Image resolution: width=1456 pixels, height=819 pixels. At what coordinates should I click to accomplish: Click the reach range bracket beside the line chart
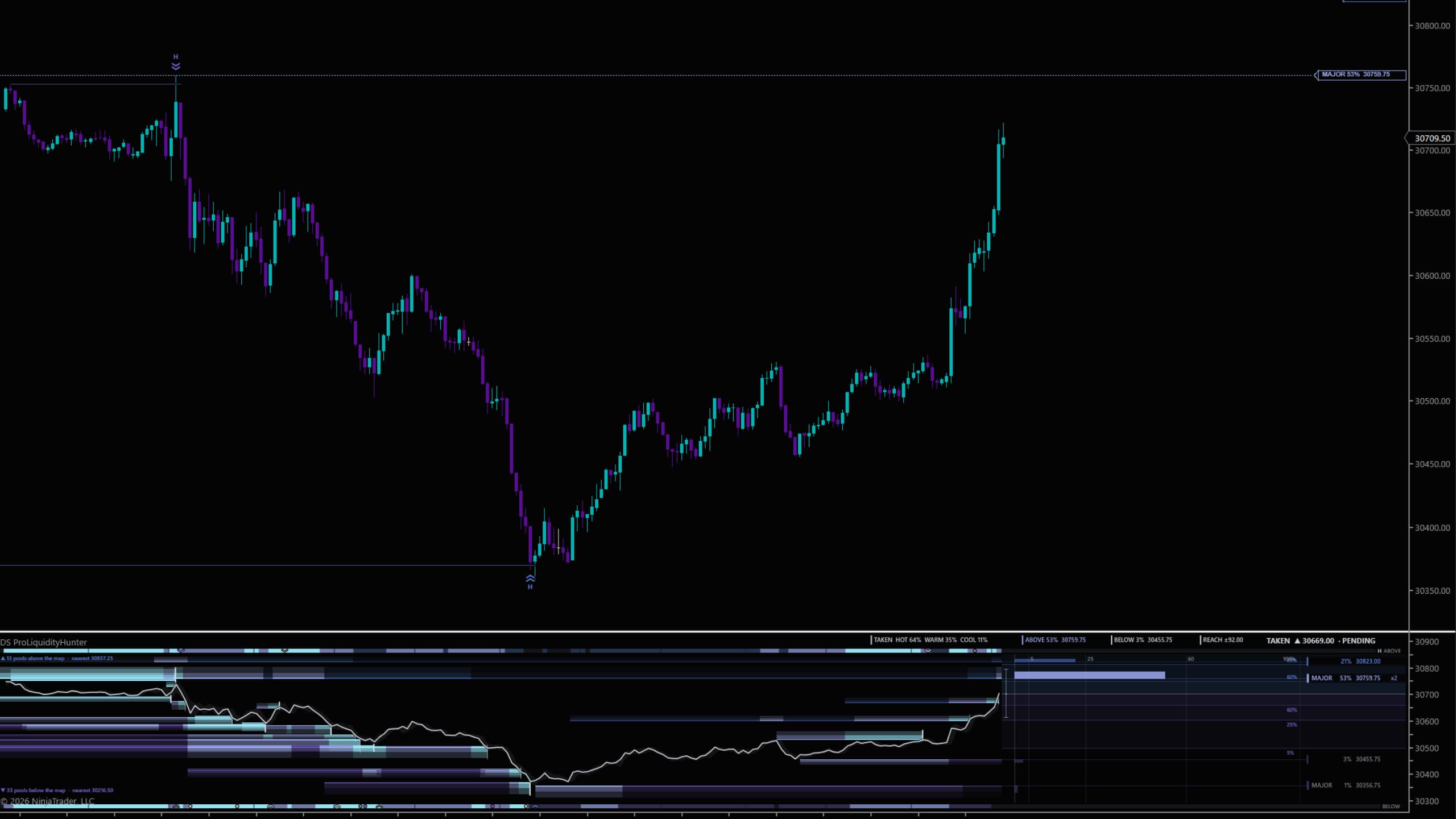1006,693
